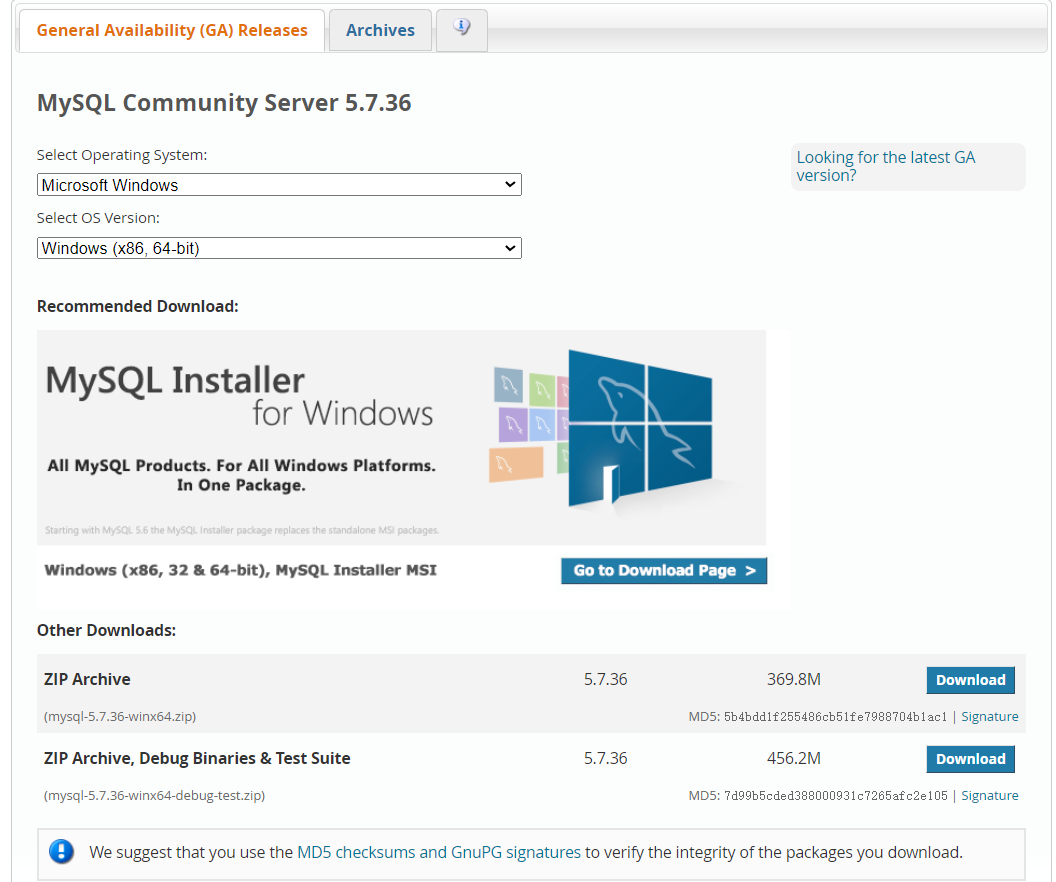
Task: Click the MySQL Installer for Windows banner
Action: [401, 437]
